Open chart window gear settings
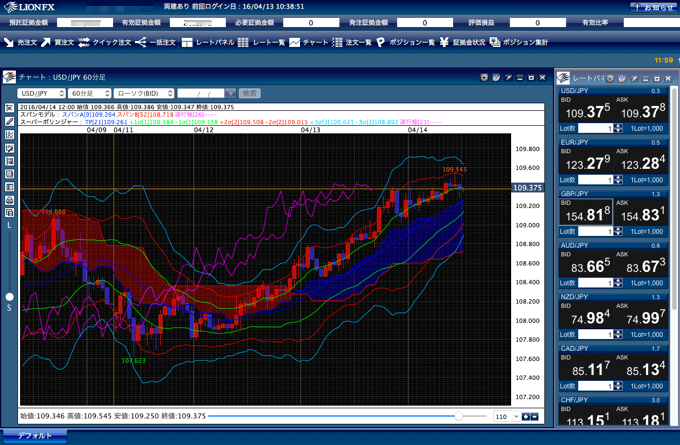 (484, 77)
